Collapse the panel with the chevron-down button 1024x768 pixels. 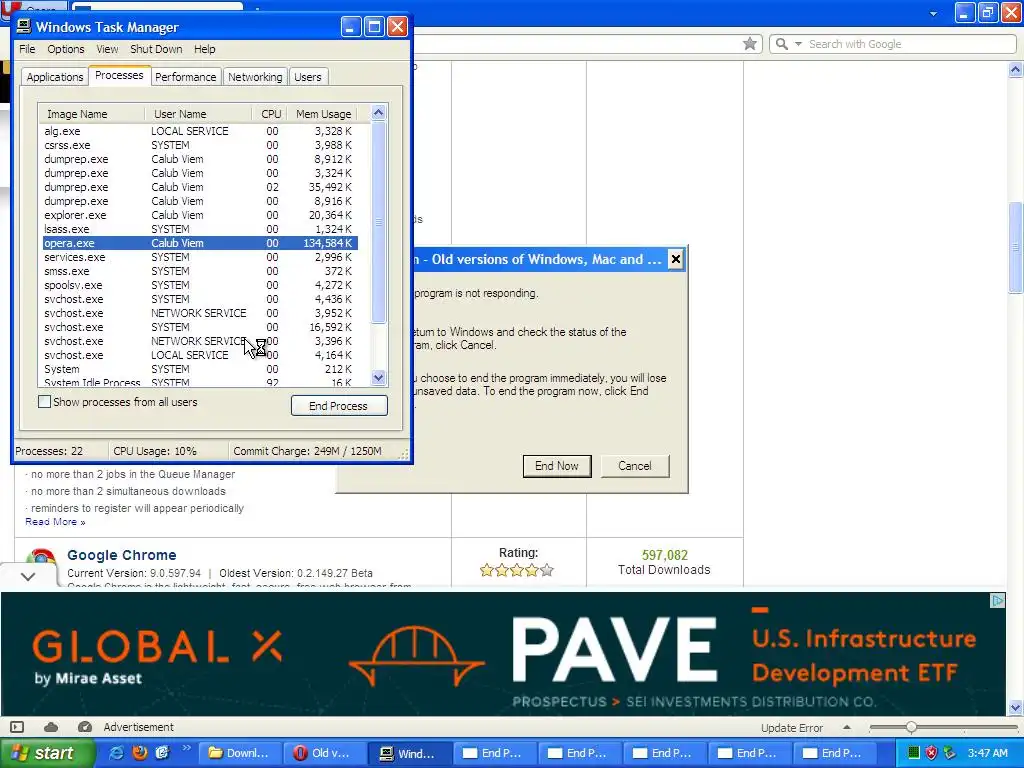(x=27, y=577)
